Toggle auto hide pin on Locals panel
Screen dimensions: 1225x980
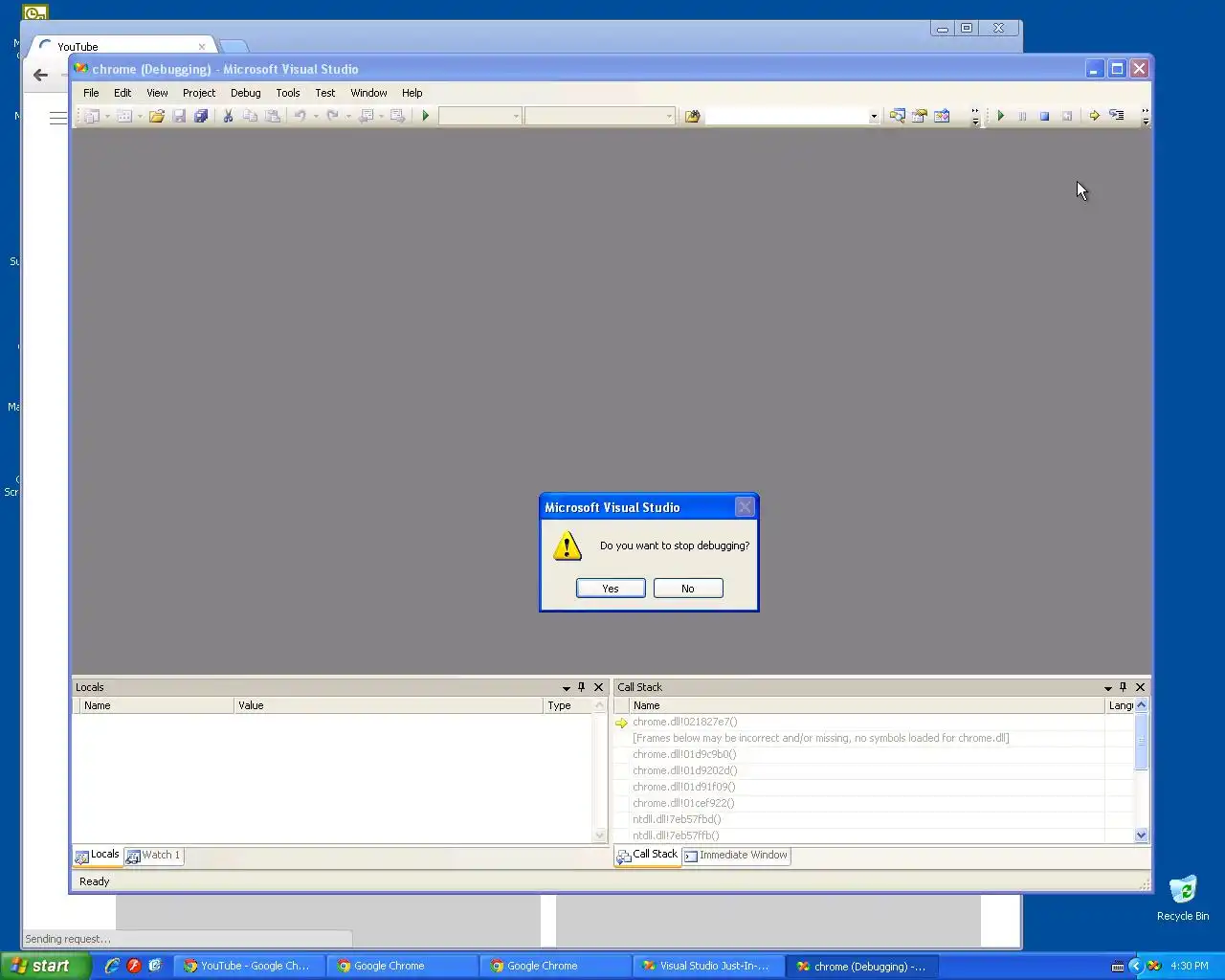(x=581, y=687)
